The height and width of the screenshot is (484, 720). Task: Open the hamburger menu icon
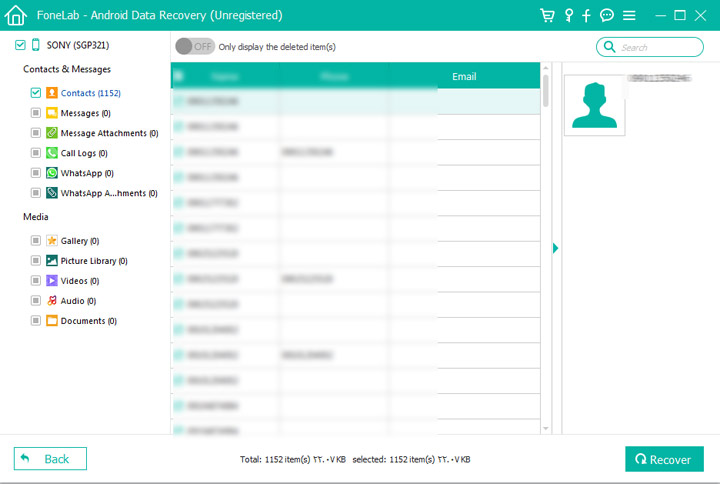(629, 15)
